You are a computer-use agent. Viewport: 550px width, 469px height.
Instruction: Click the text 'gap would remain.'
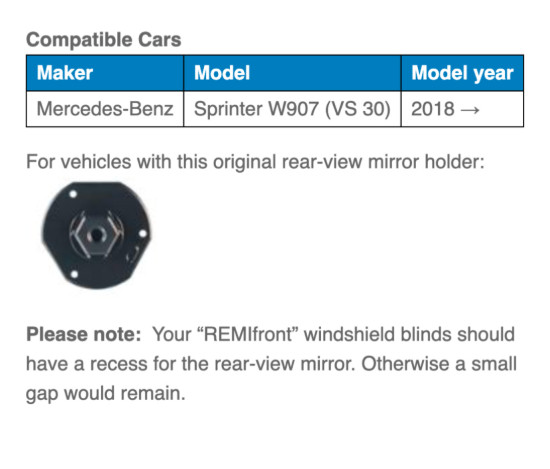[x=106, y=394]
